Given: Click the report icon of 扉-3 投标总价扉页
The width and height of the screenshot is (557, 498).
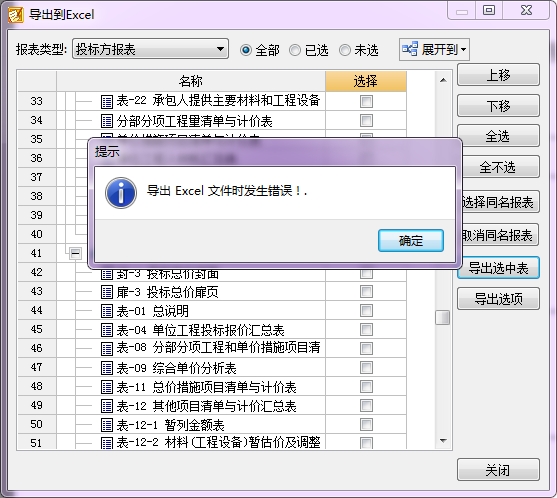Looking at the screenshot, I should (x=107, y=292).
